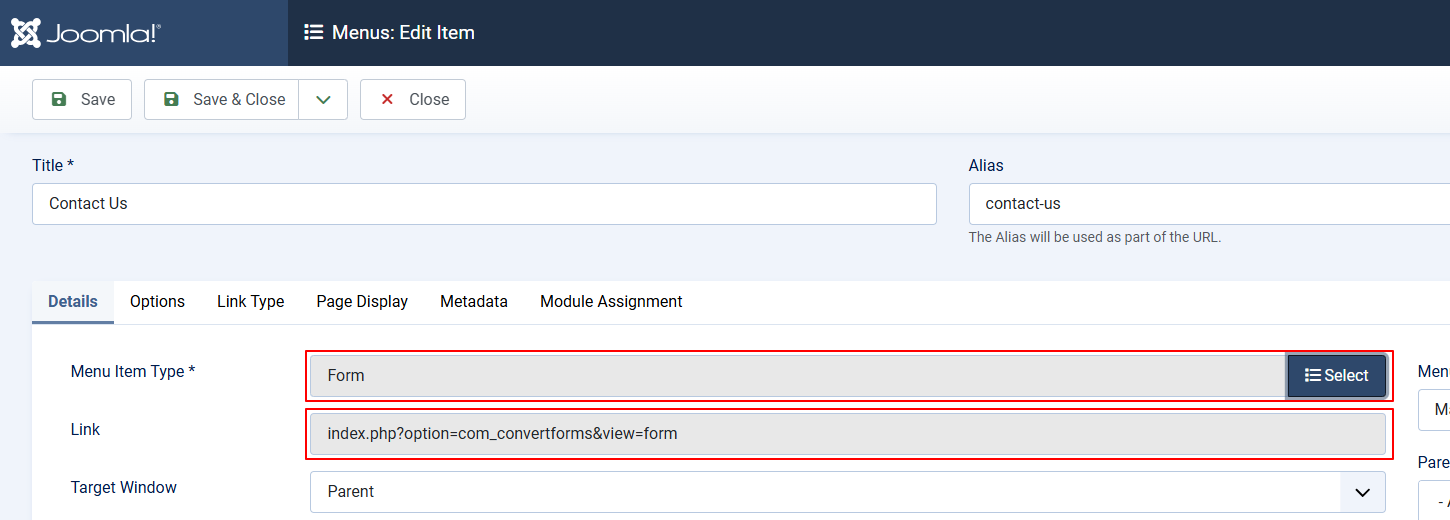The width and height of the screenshot is (1450, 520).
Task: Open the Link Type tab
Action: pyautogui.click(x=250, y=302)
